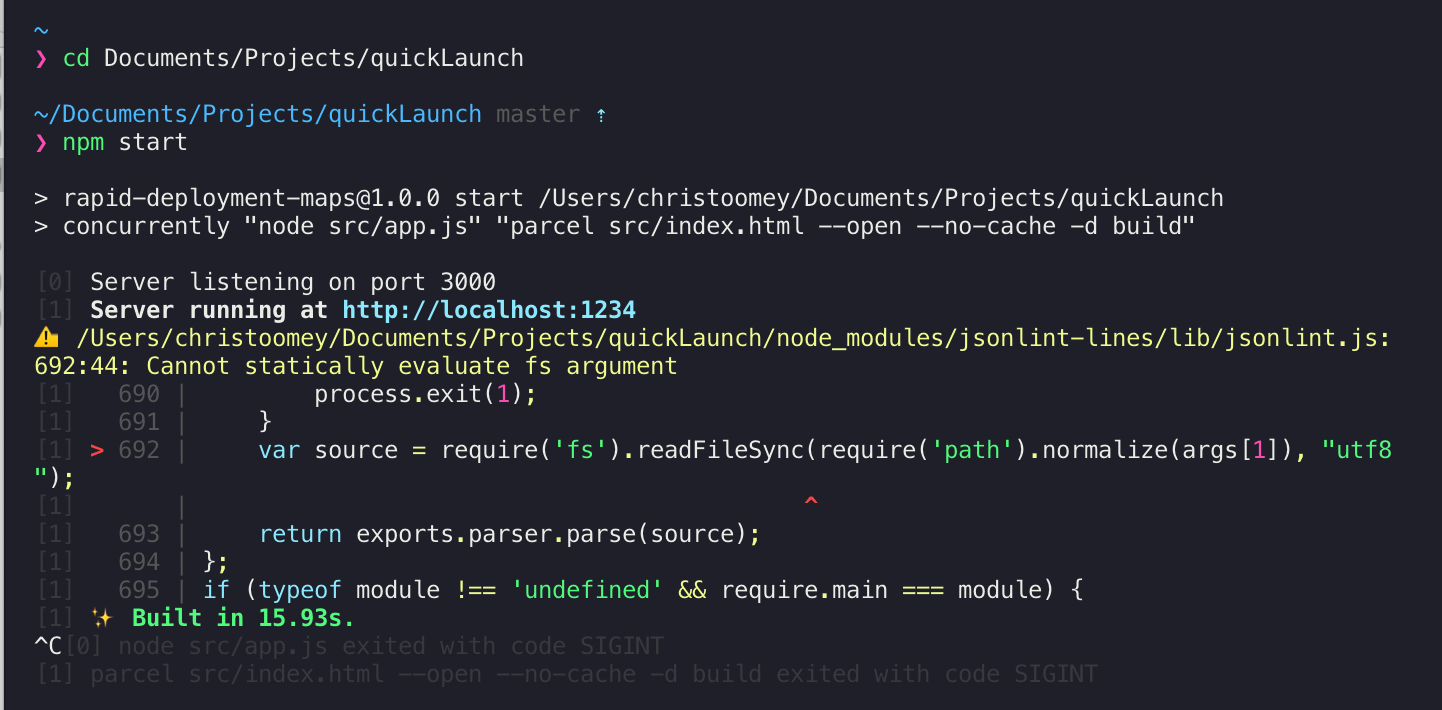
Task: Click line number 694
Action: (x=139, y=562)
